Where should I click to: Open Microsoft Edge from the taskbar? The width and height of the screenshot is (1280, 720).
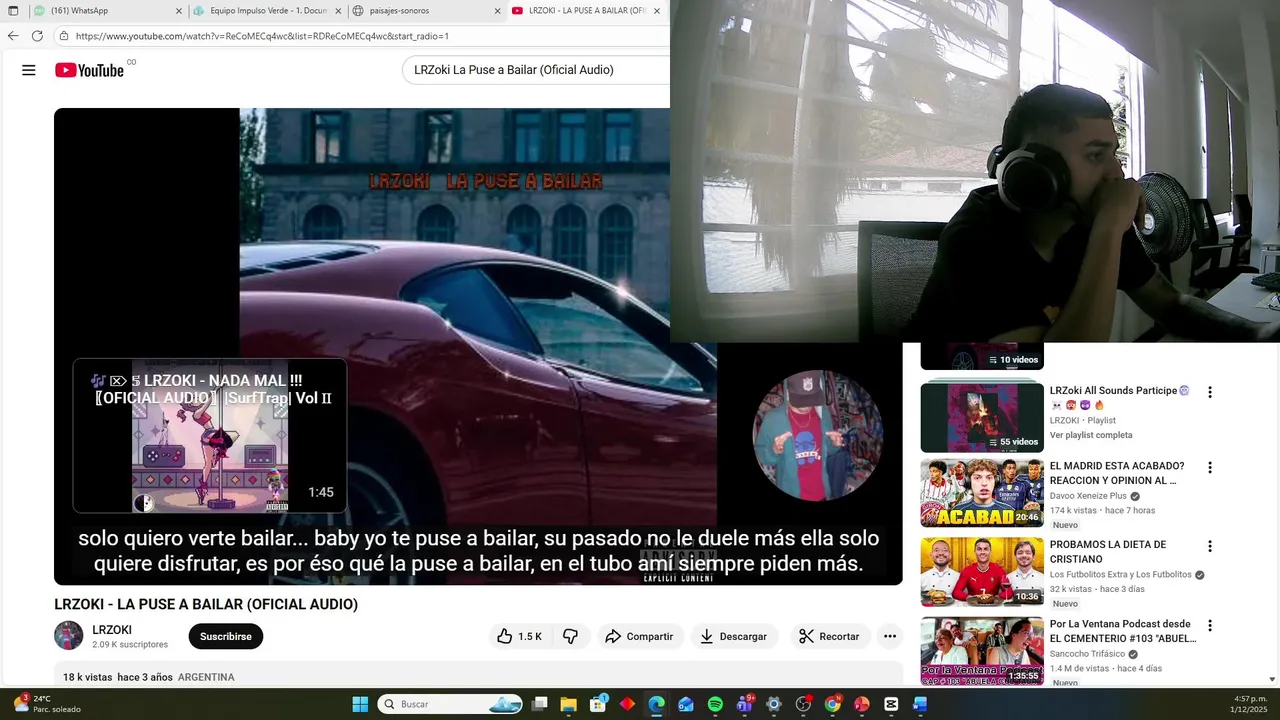(x=656, y=704)
